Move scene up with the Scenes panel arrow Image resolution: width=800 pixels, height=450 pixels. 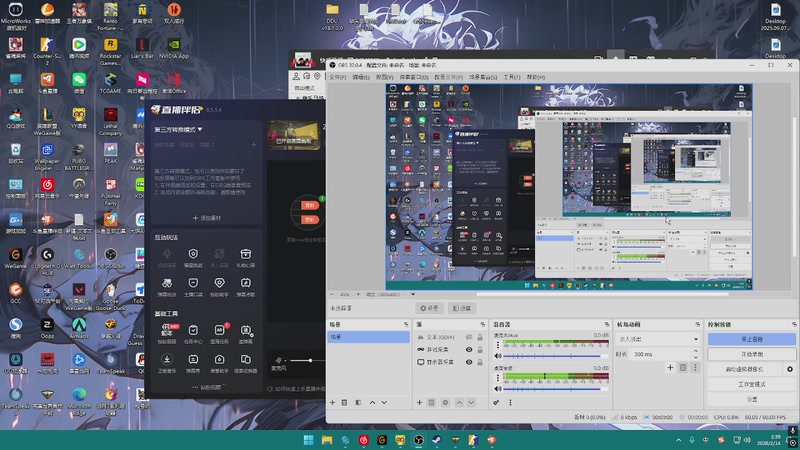pos(372,403)
